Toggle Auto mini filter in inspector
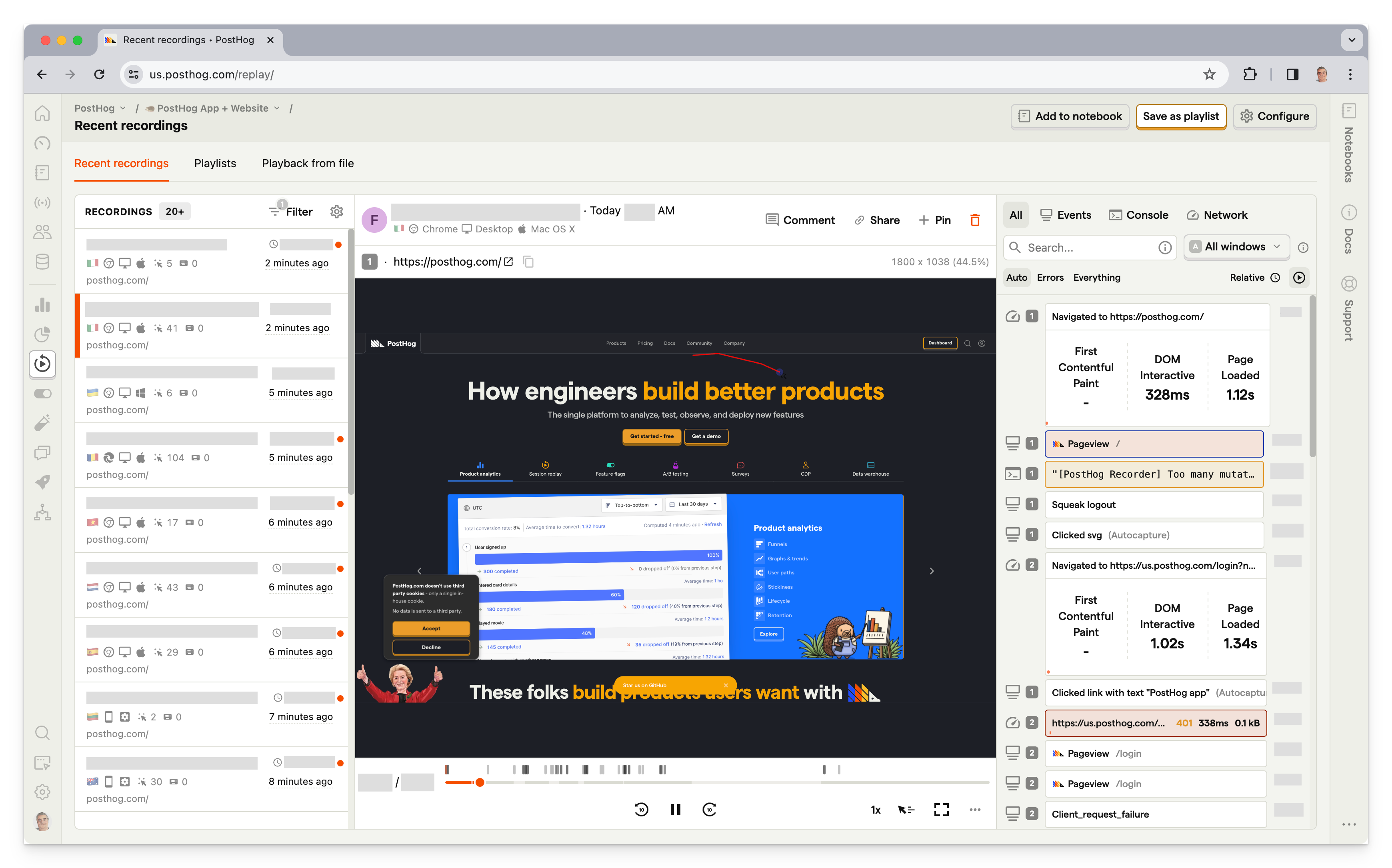 pos(1016,278)
